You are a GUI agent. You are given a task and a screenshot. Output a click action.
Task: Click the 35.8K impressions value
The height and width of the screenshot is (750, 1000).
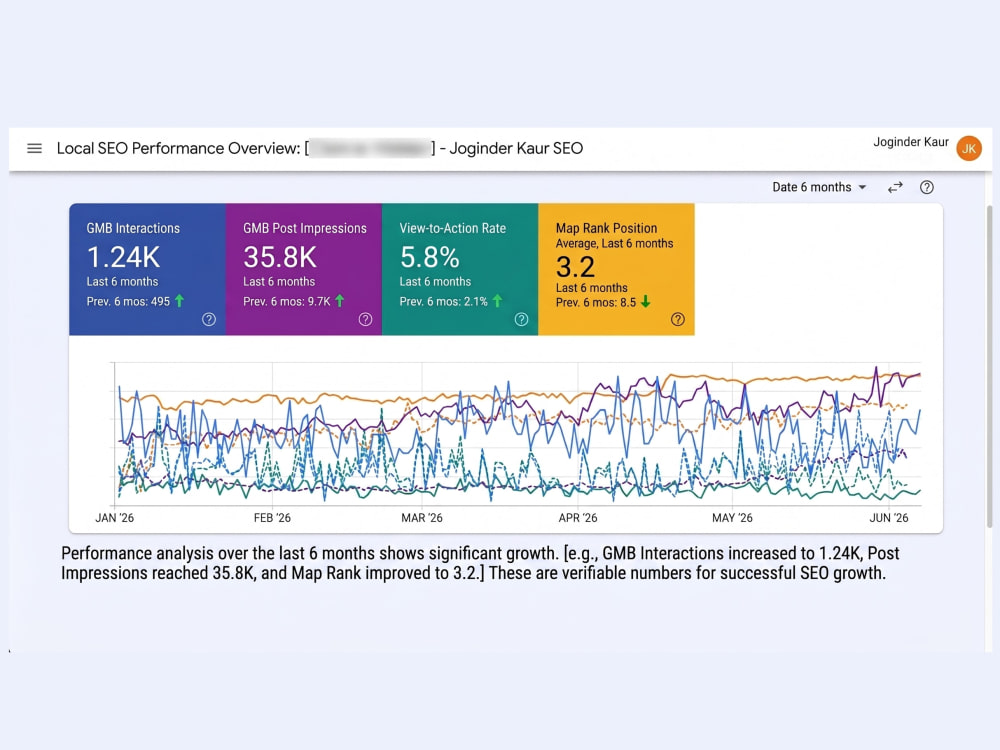[x=279, y=258]
